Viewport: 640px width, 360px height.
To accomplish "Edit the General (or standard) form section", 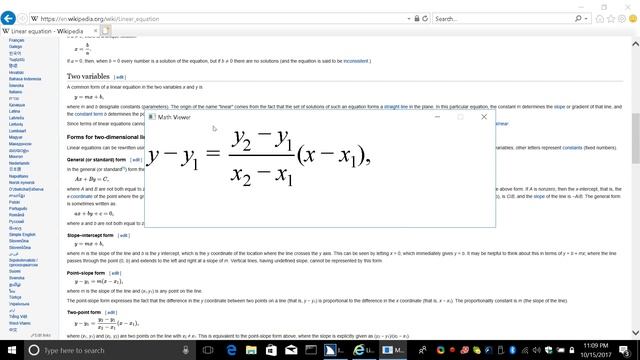I will click(x=136, y=160).
